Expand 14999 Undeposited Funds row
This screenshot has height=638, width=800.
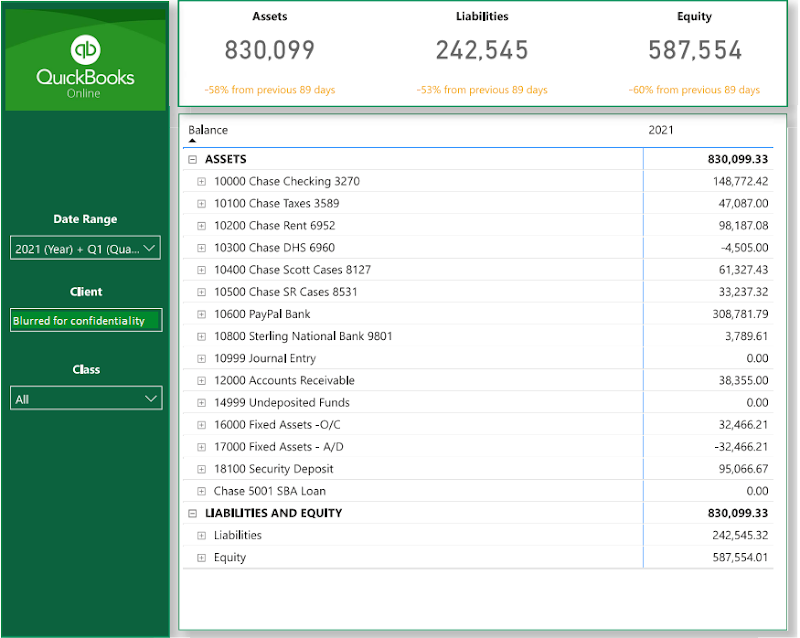[202, 403]
